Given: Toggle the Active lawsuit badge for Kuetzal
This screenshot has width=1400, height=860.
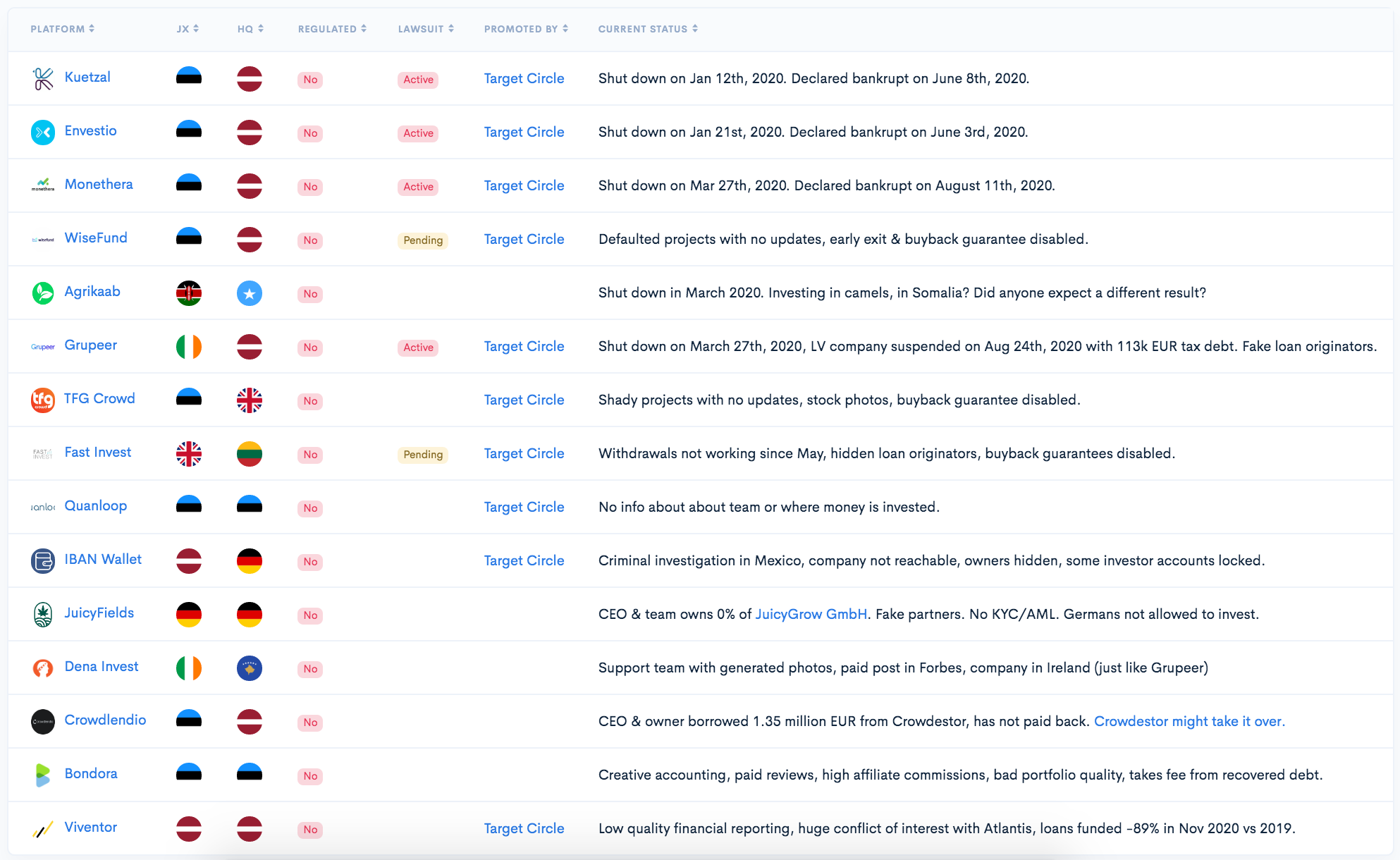Looking at the screenshot, I should click(x=417, y=80).
